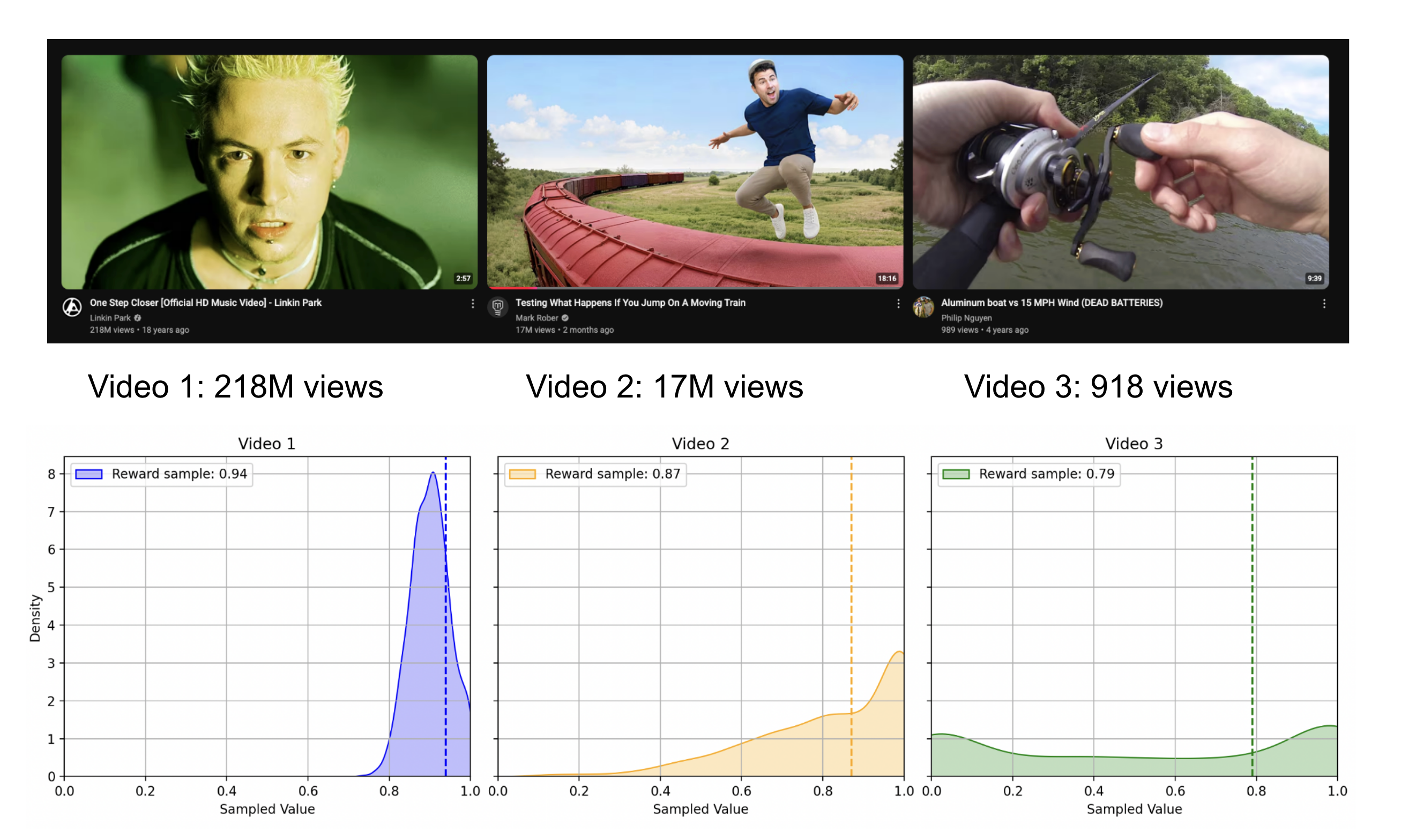Click title 'Testing What Happens If You Jump On A Moving Train'

tap(630, 303)
